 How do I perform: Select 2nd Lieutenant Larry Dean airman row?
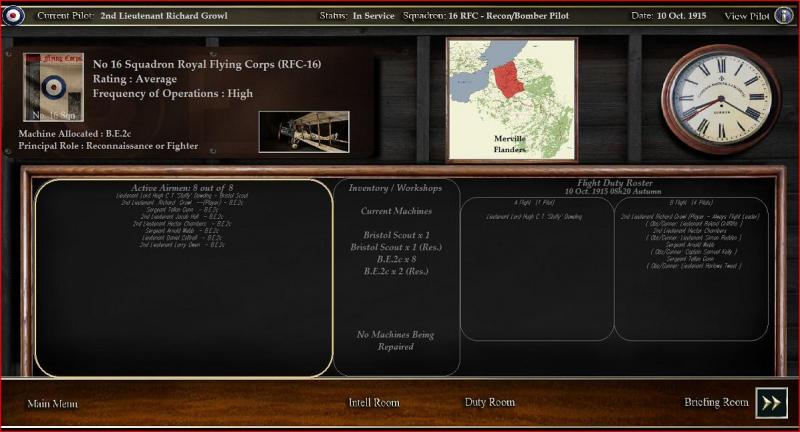click(182, 245)
